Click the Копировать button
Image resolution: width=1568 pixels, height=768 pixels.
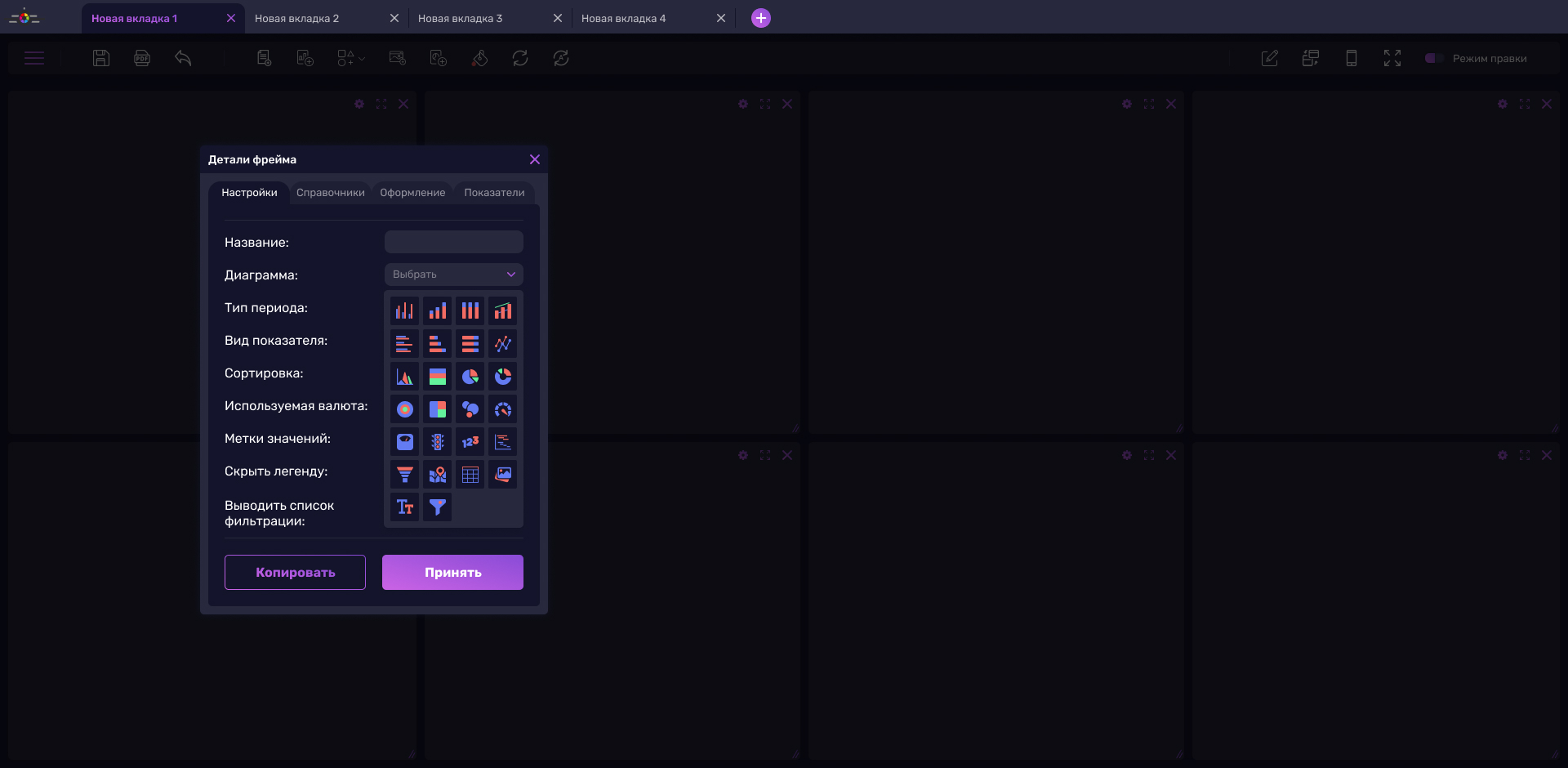pyautogui.click(x=295, y=573)
